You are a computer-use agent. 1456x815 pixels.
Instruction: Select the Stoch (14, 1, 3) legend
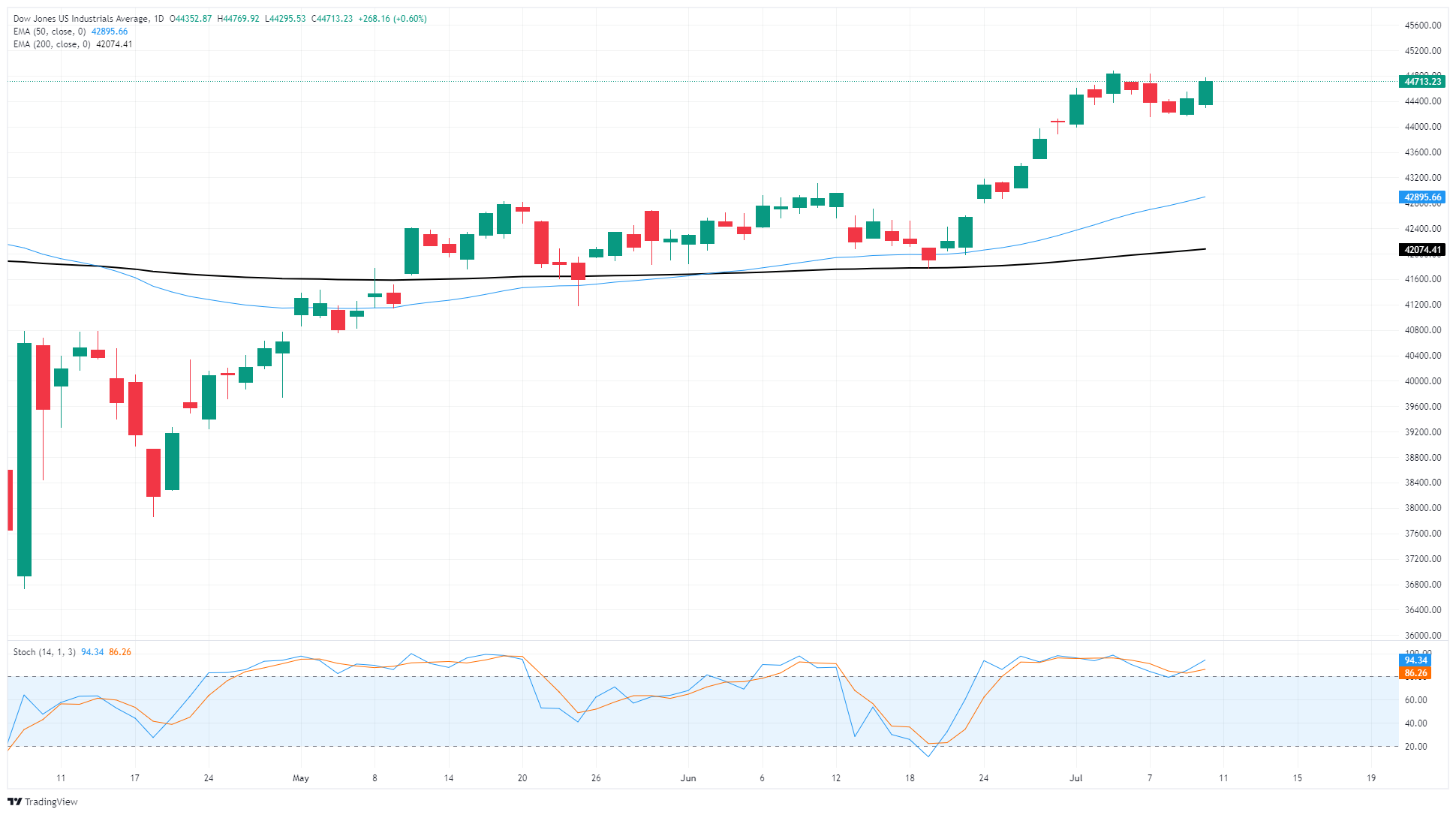tap(44, 652)
